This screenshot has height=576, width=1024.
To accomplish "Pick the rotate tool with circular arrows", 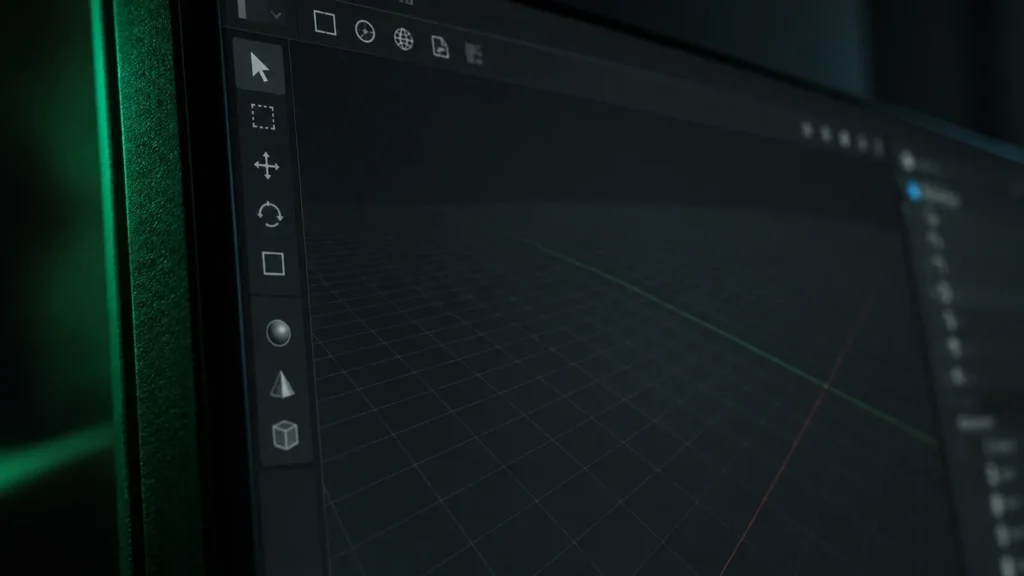I will point(270,214).
